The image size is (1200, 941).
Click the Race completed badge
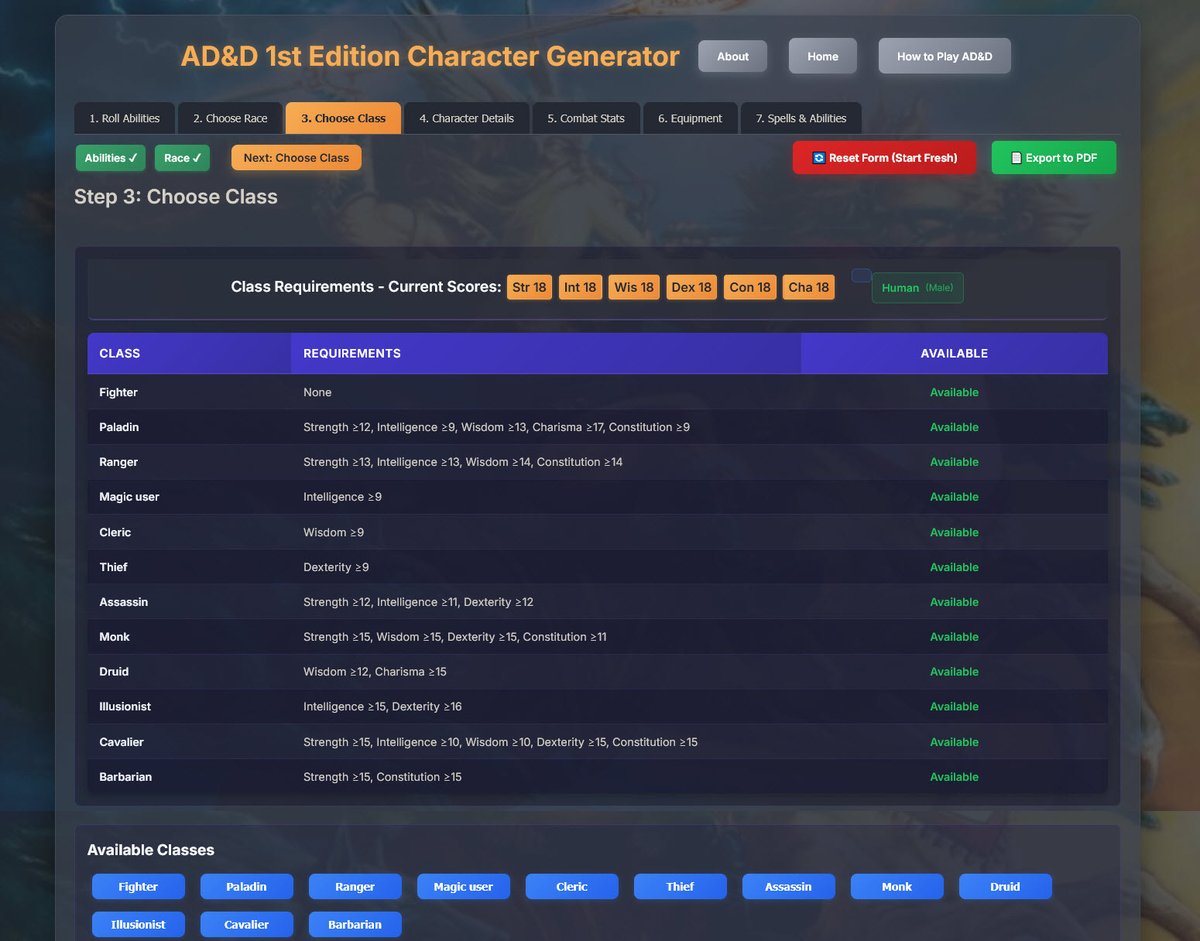(182, 158)
